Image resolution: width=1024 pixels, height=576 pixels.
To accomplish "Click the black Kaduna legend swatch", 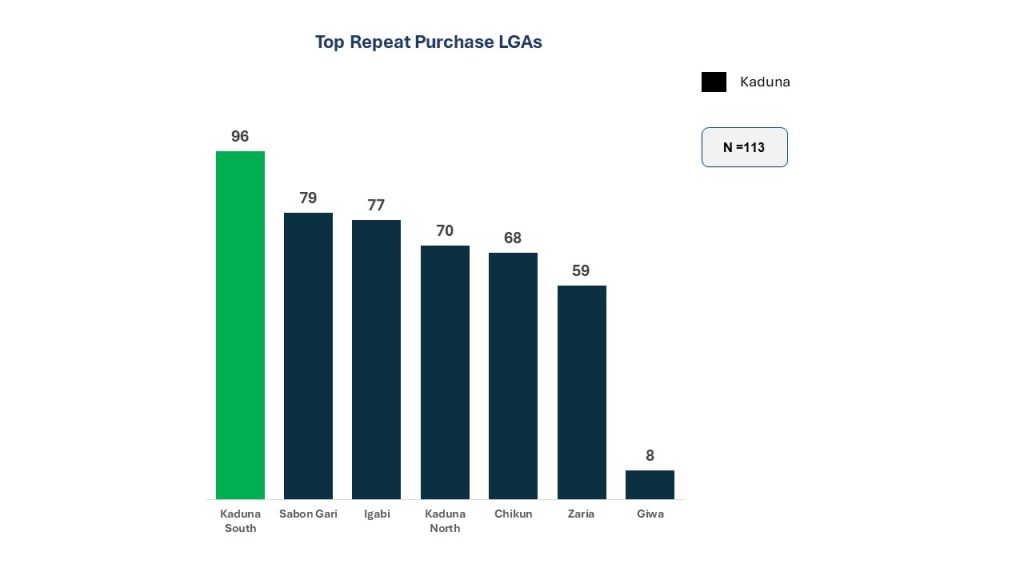I will click(714, 82).
